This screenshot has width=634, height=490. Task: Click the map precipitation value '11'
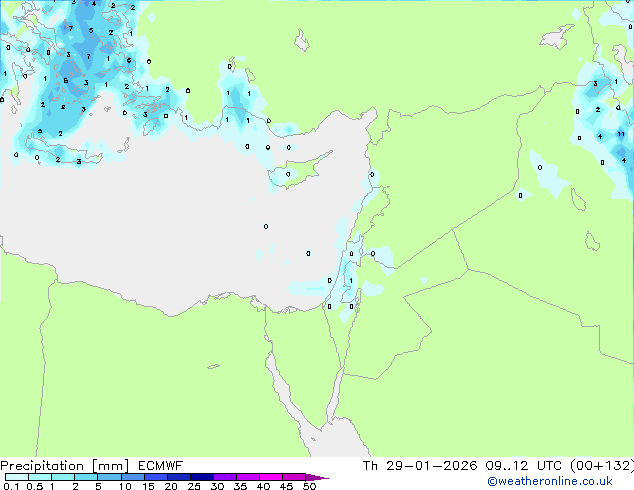pos(621,134)
